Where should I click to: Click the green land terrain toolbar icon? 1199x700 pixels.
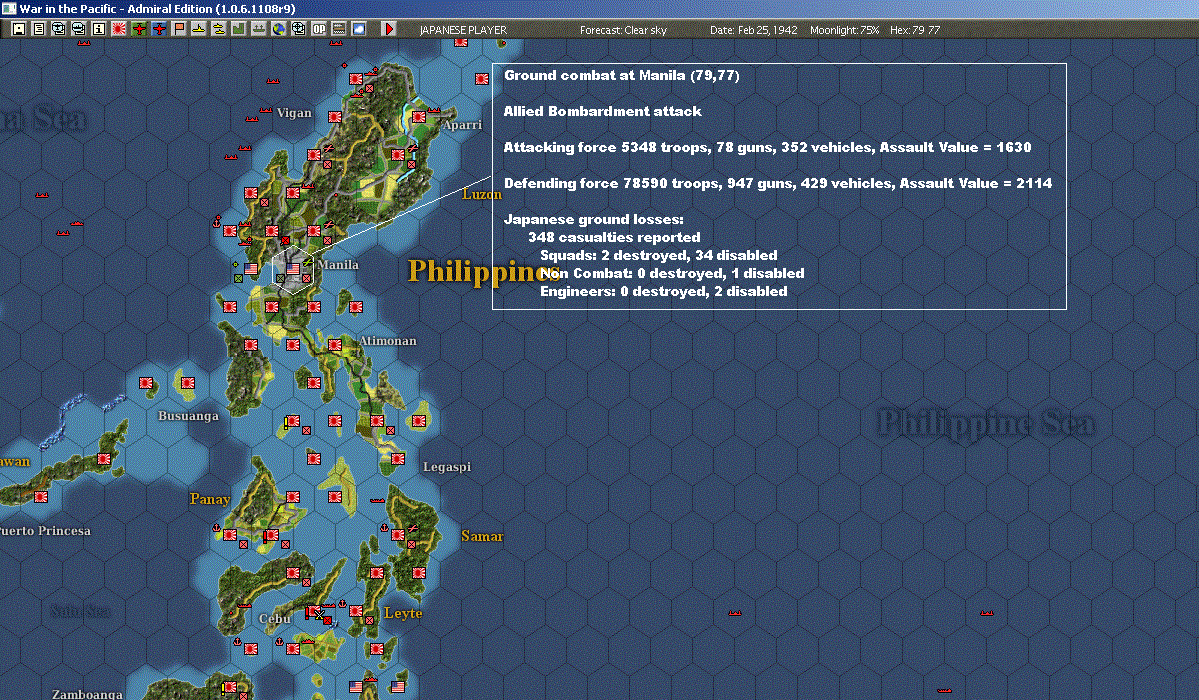239,28
